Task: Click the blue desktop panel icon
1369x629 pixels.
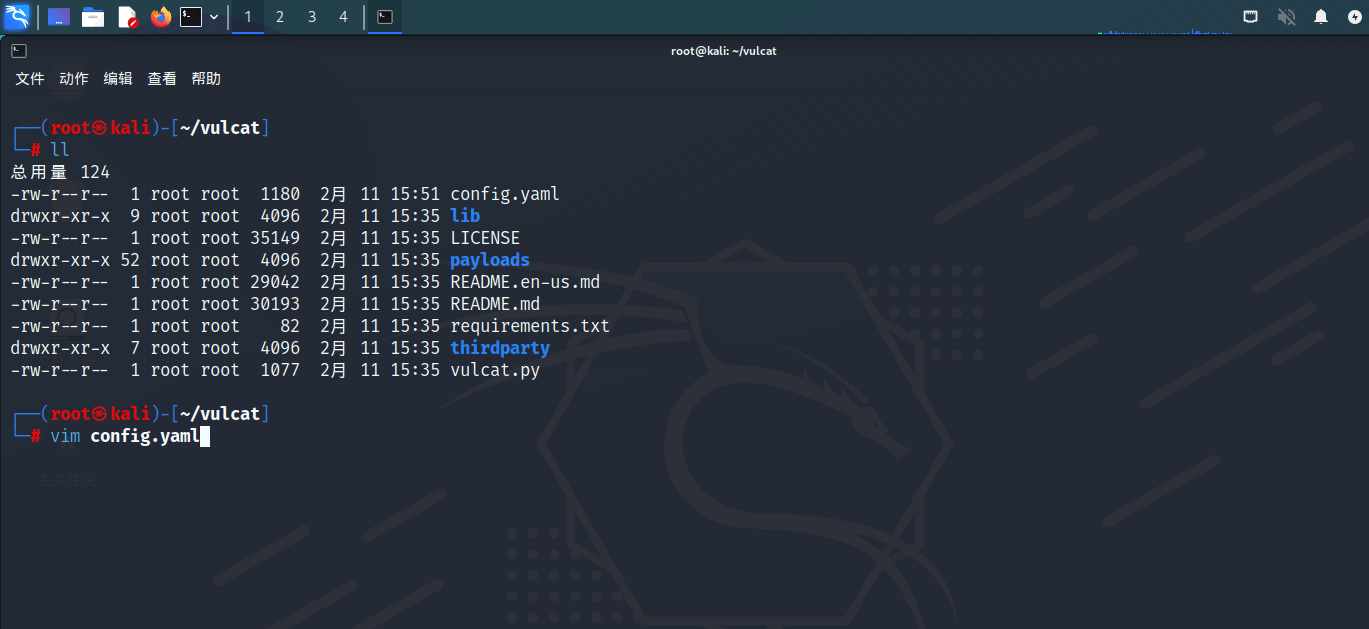Action: (59, 17)
